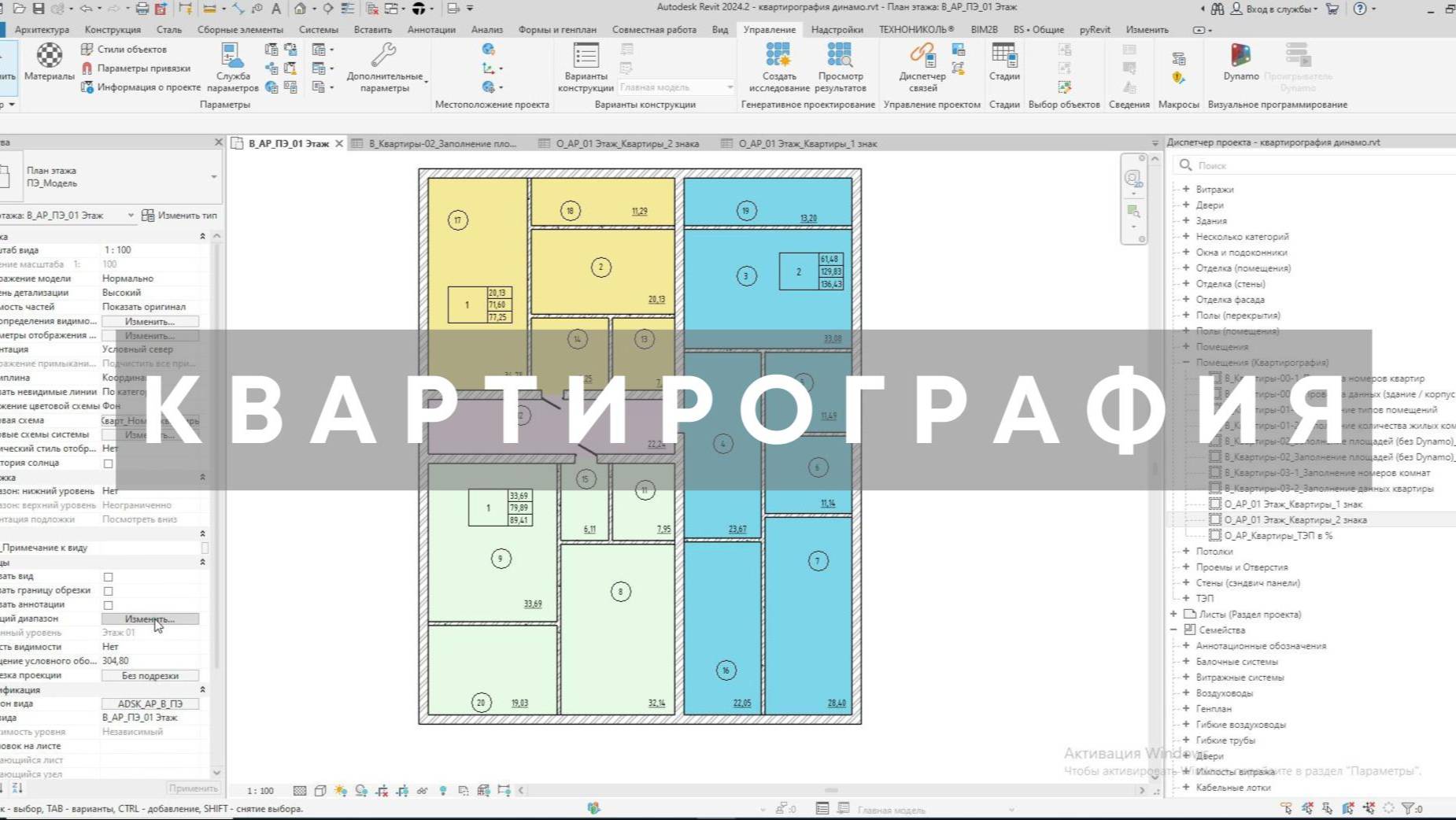Expand the Воздуховоды family node
1456x820 pixels.
(x=1186, y=693)
